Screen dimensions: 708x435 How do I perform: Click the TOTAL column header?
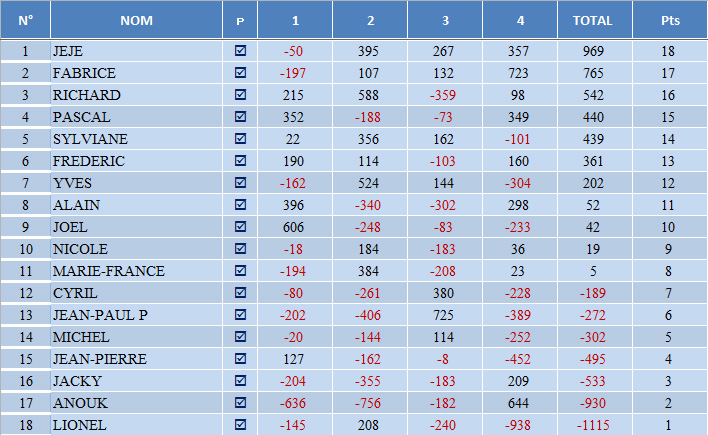[594, 20]
